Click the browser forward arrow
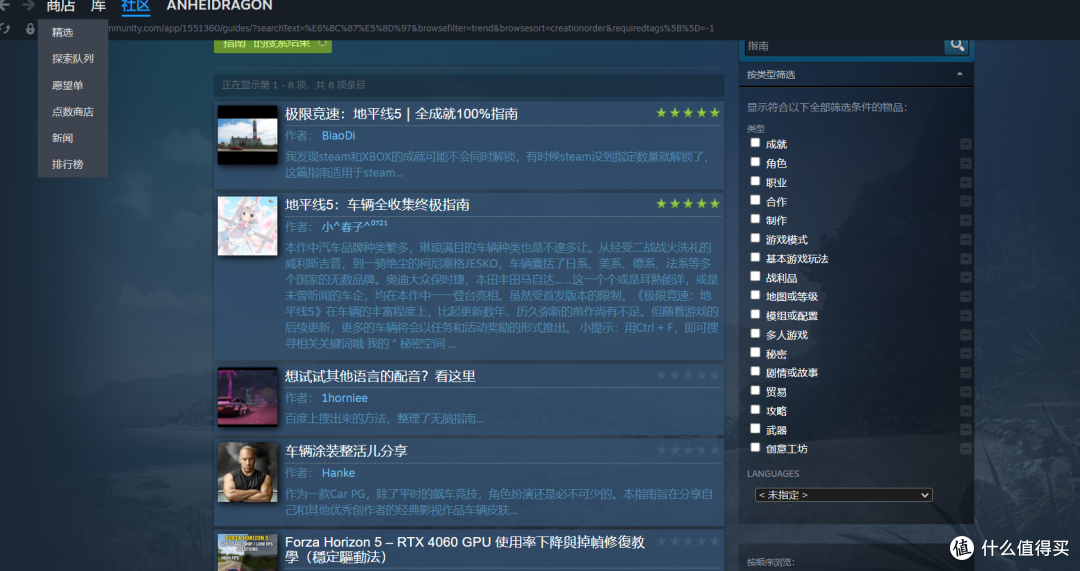1080x571 pixels. click(28, 5)
